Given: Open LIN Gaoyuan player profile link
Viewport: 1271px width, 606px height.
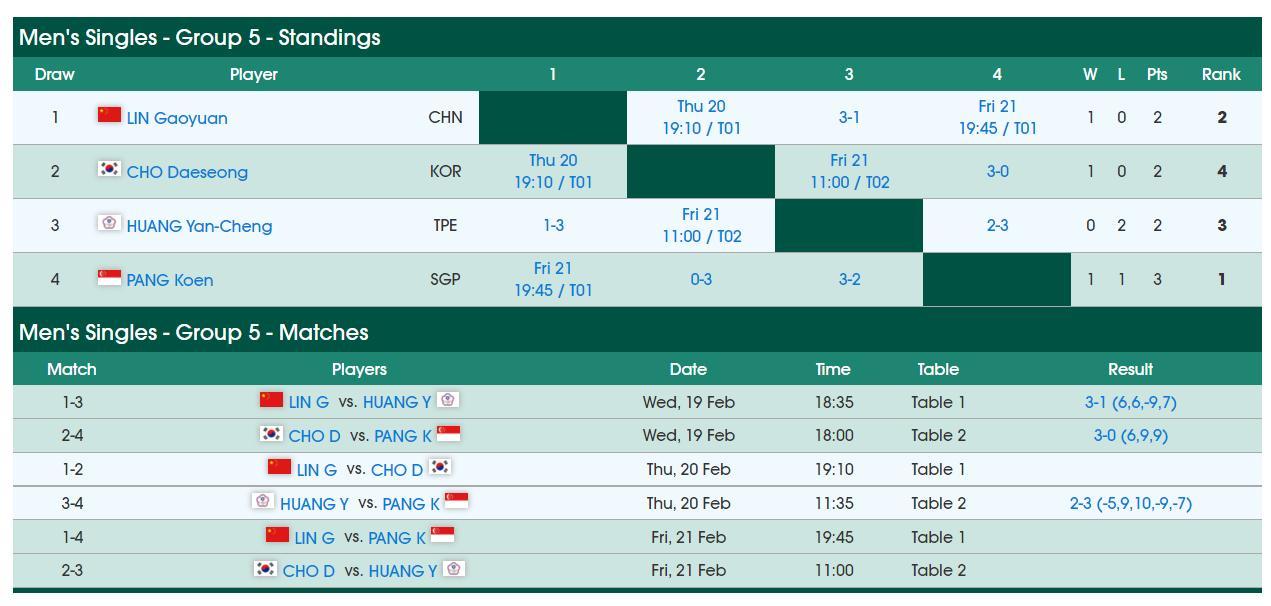Looking at the screenshot, I should tap(177, 118).
